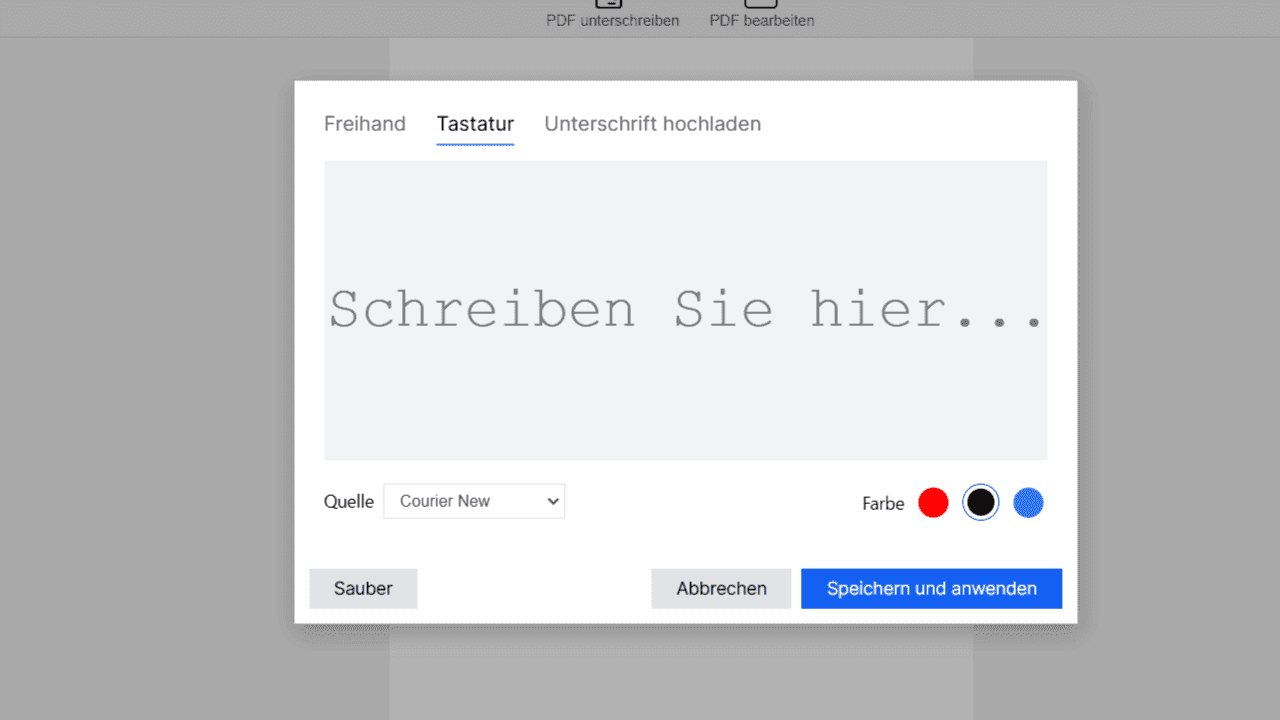Click the Quelle label
The width and height of the screenshot is (1280, 720).
[349, 502]
